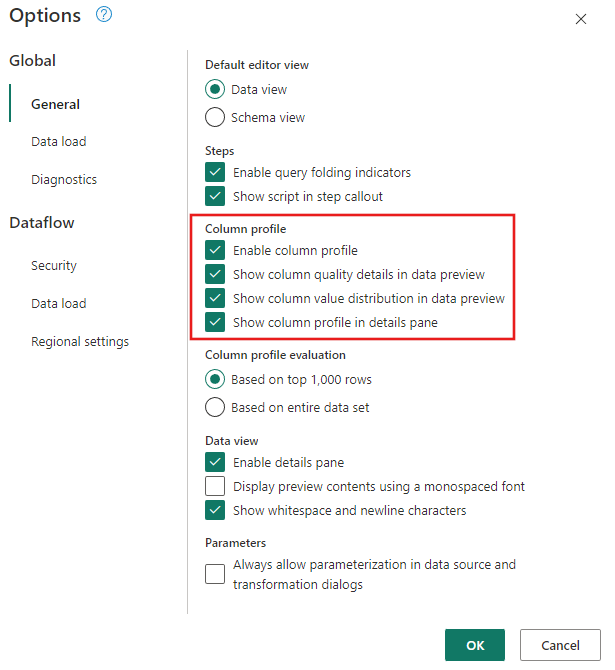The height and width of the screenshot is (670, 615).
Task: Click the Global section heading
Action: (x=32, y=61)
